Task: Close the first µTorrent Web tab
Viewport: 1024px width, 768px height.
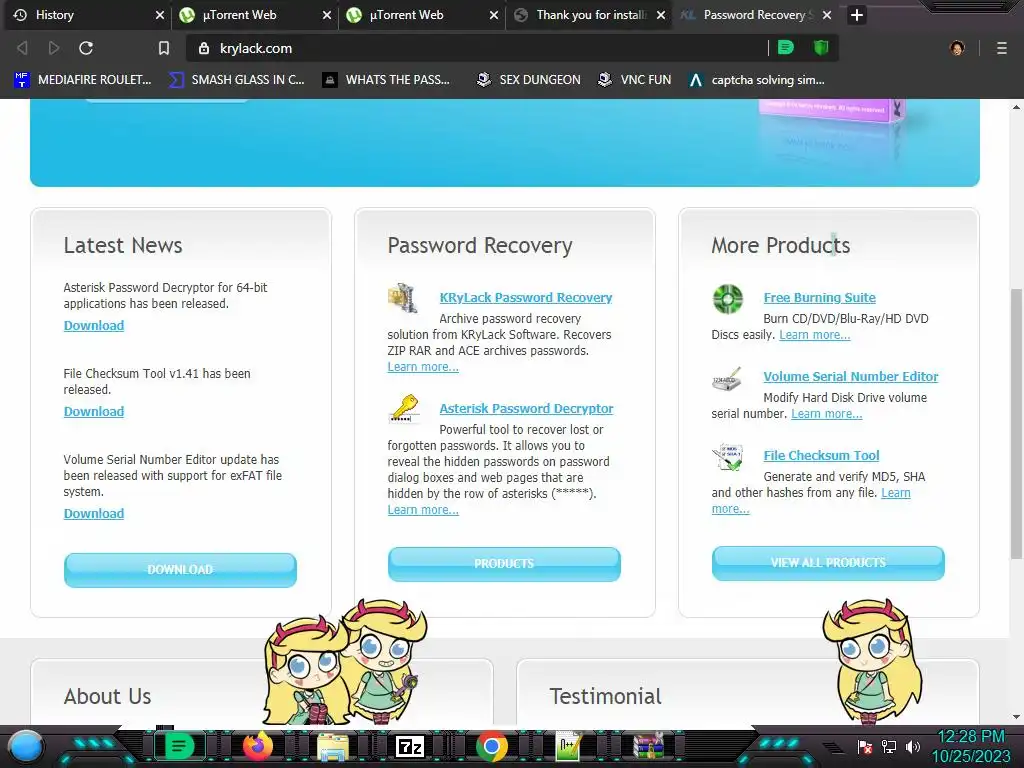Action: point(327,15)
